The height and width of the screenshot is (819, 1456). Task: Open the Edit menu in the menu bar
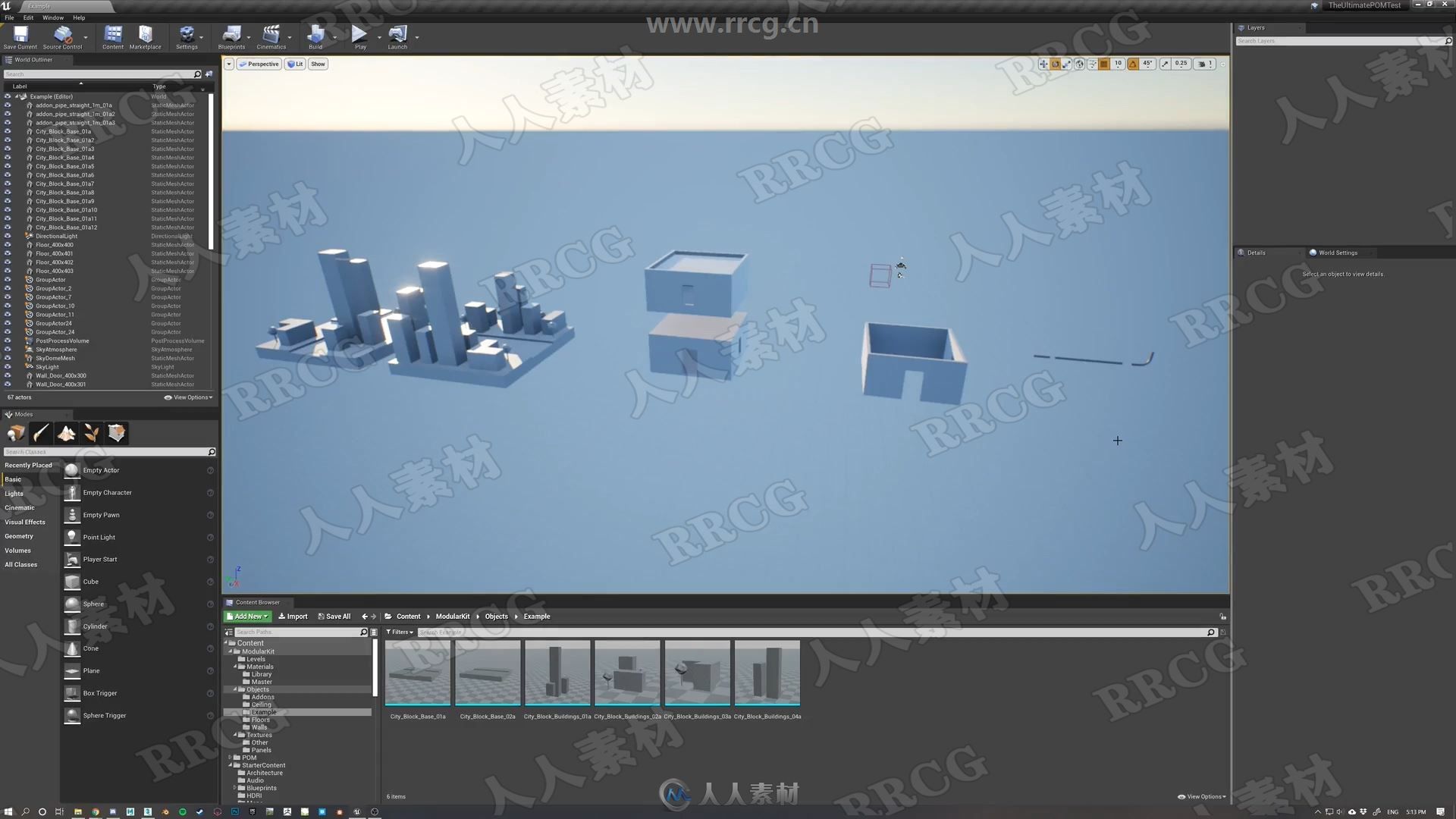28,16
